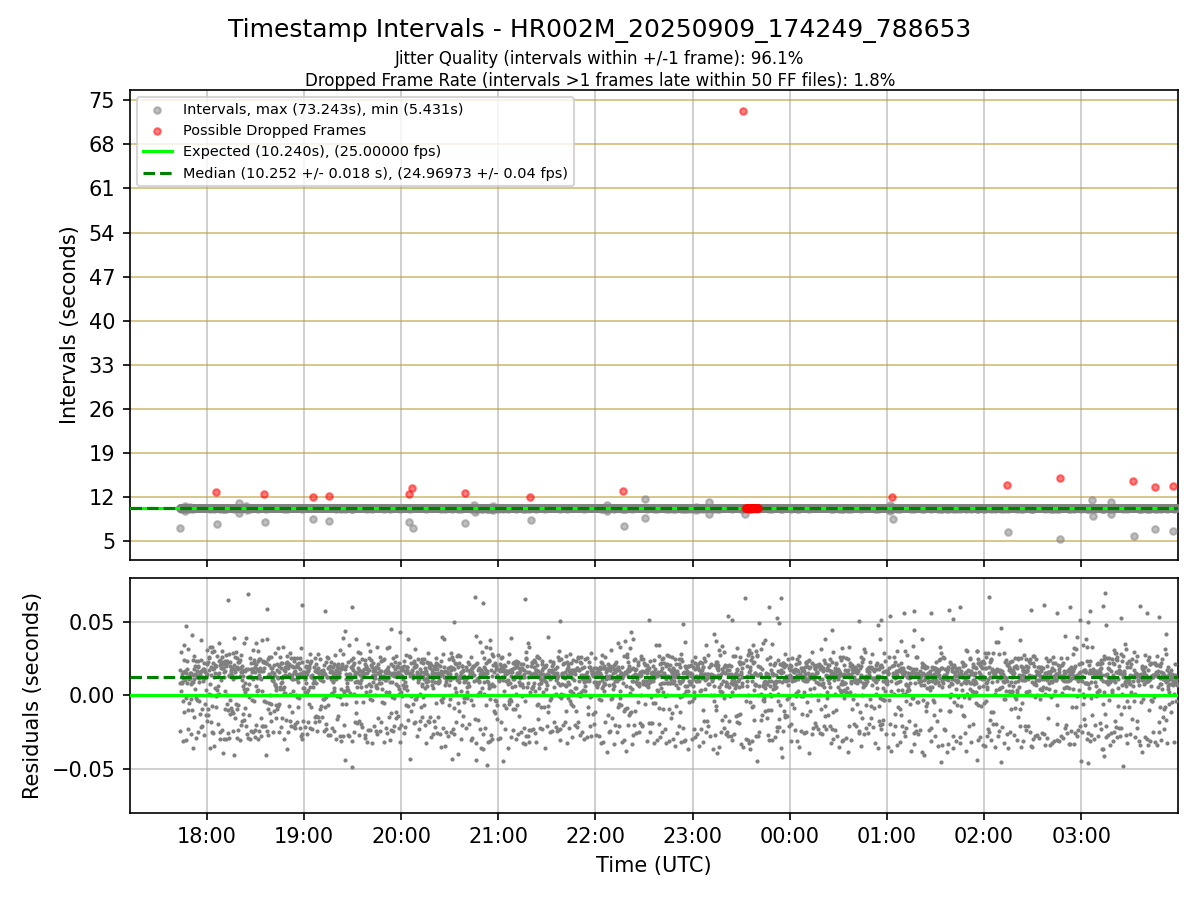
Task: Click the solid green legend line for Expected
Action: pyautogui.click(x=157, y=152)
